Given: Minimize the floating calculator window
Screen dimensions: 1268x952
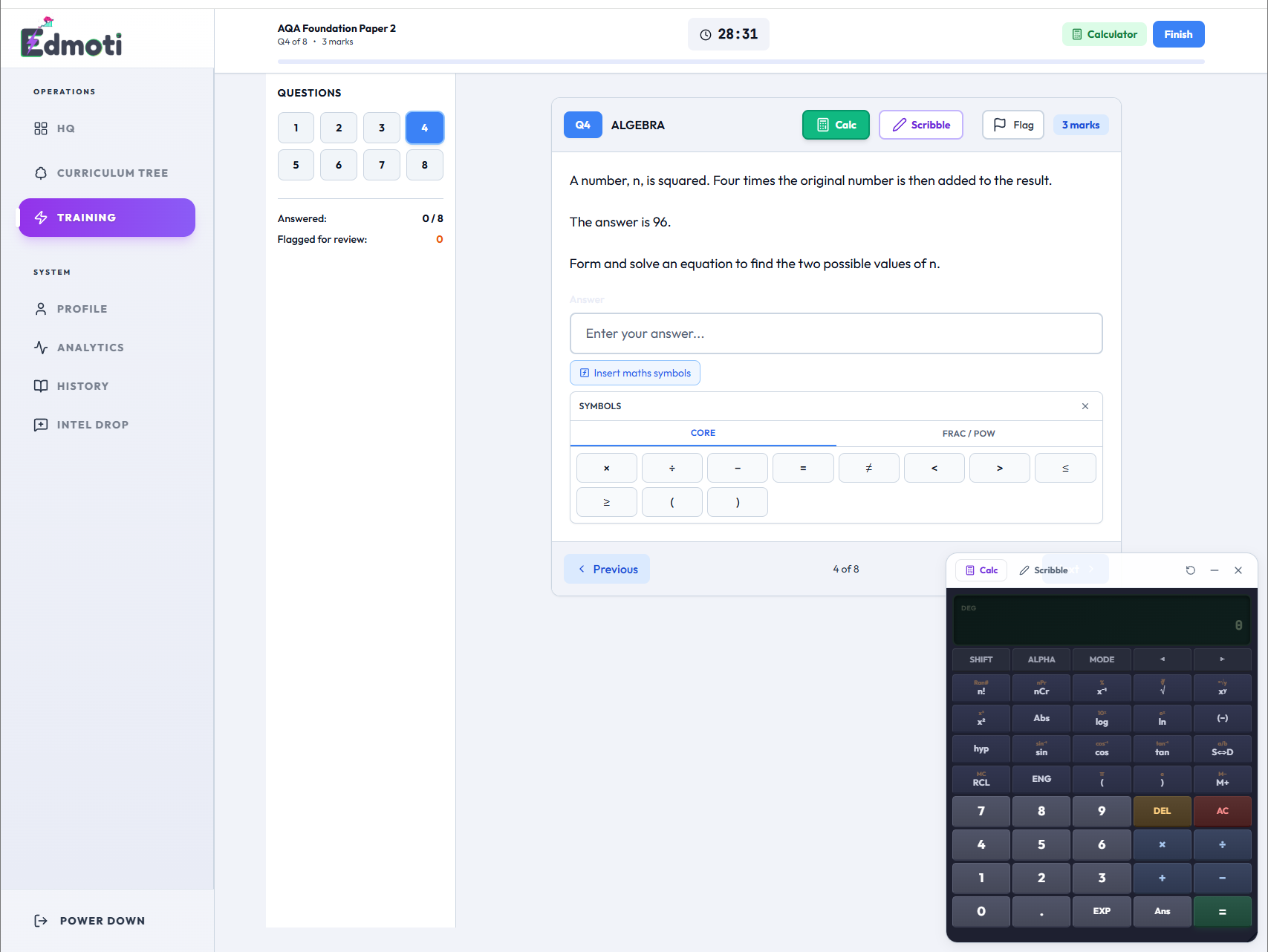Looking at the screenshot, I should pos(1214,570).
